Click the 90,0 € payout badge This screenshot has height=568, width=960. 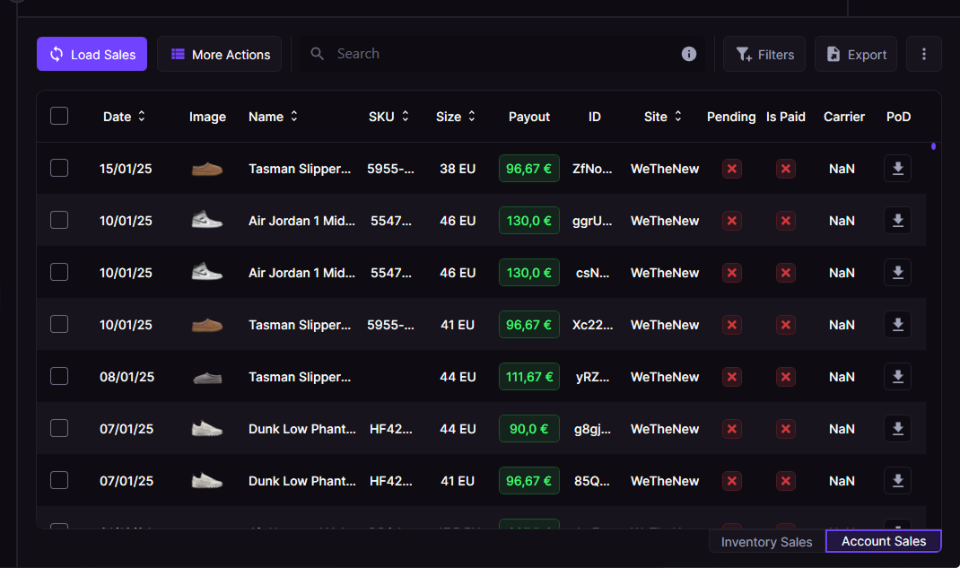click(529, 428)
